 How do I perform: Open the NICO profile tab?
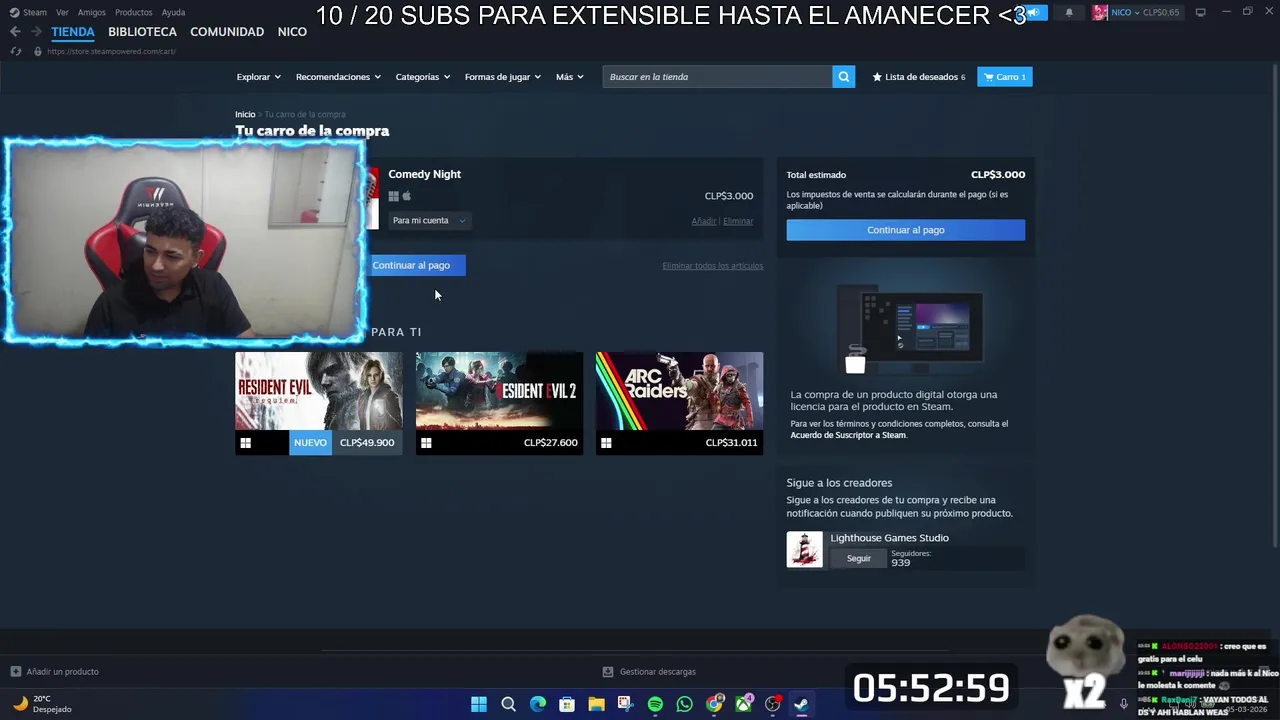point(292,32)
